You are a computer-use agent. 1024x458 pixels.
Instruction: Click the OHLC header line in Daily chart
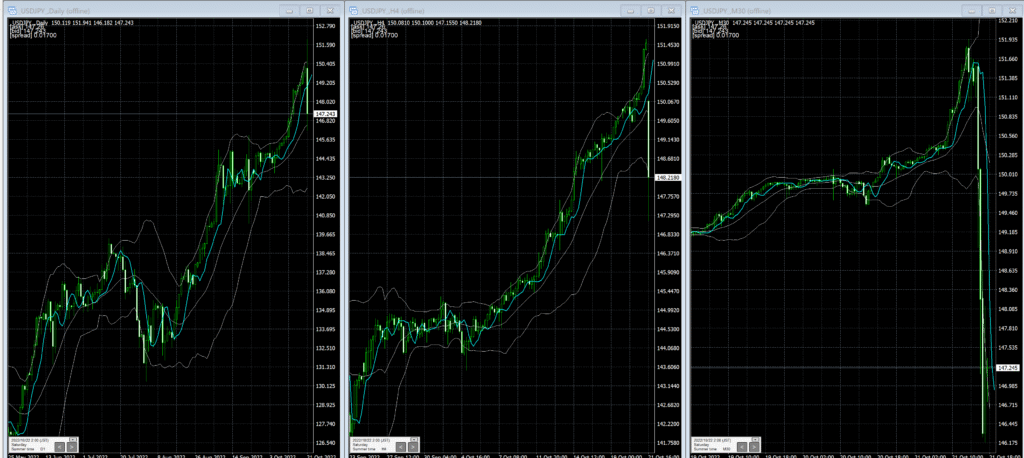[x=72, y=22]
